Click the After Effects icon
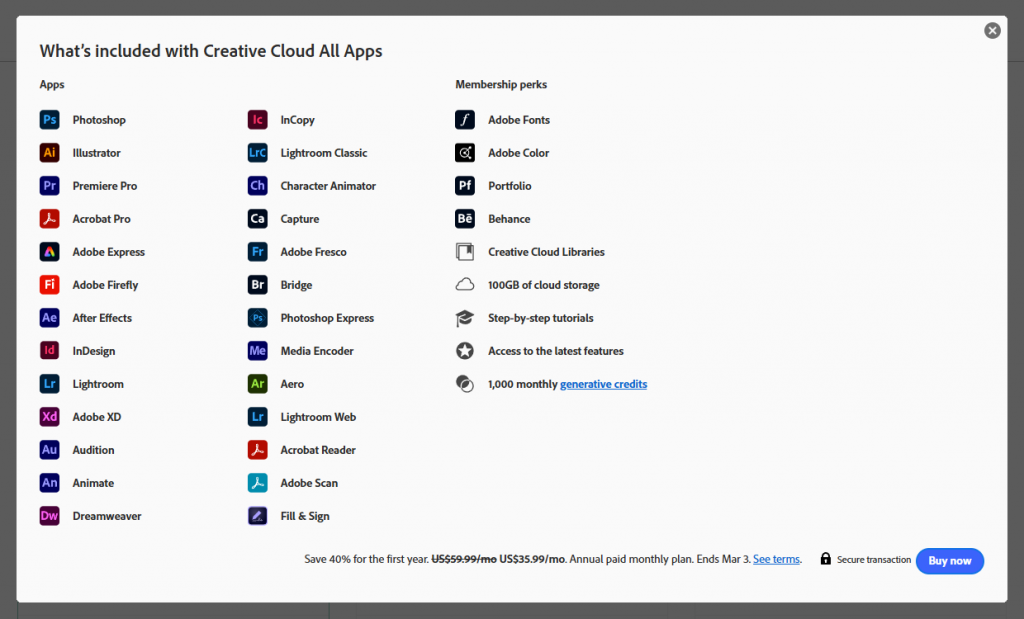 click(49, 317)
